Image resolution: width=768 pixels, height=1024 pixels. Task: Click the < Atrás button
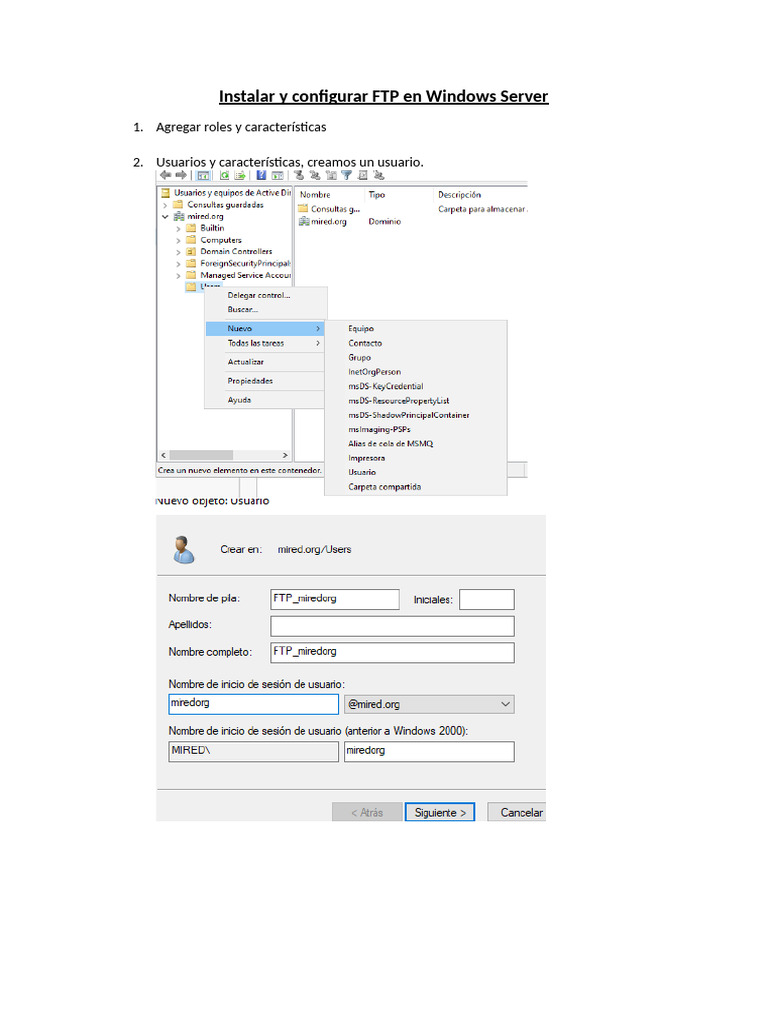point(366,812)
